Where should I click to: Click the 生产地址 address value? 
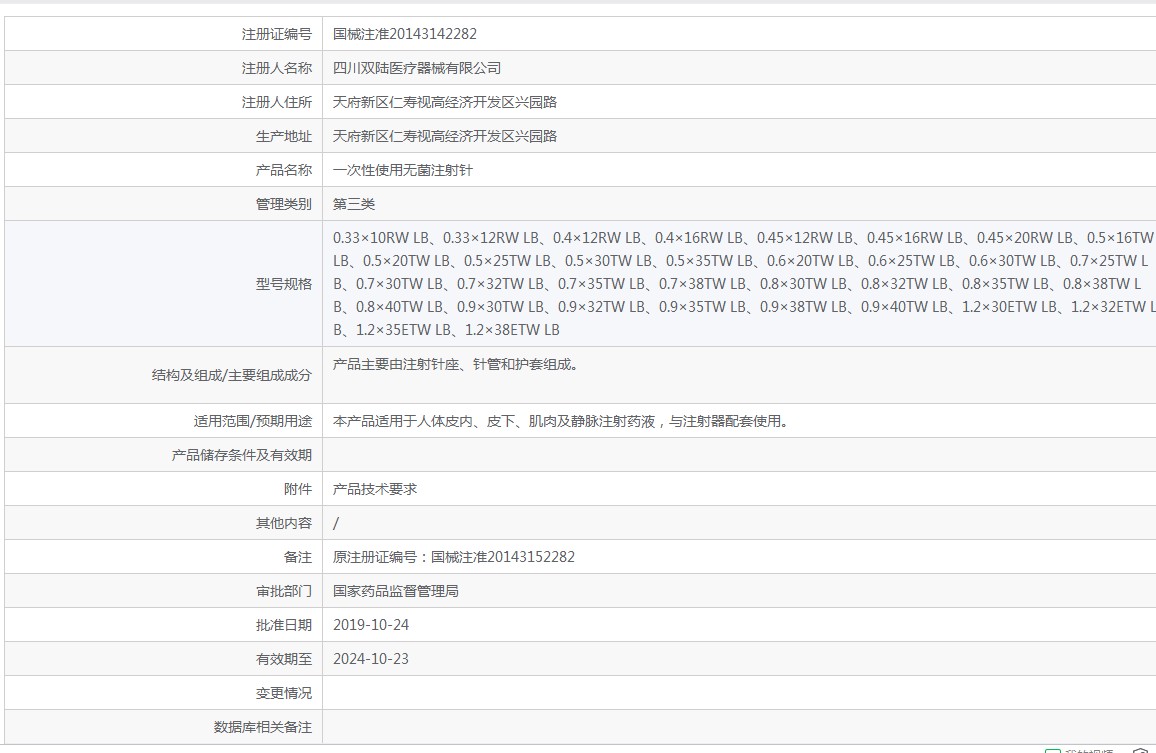coord(445,136)
